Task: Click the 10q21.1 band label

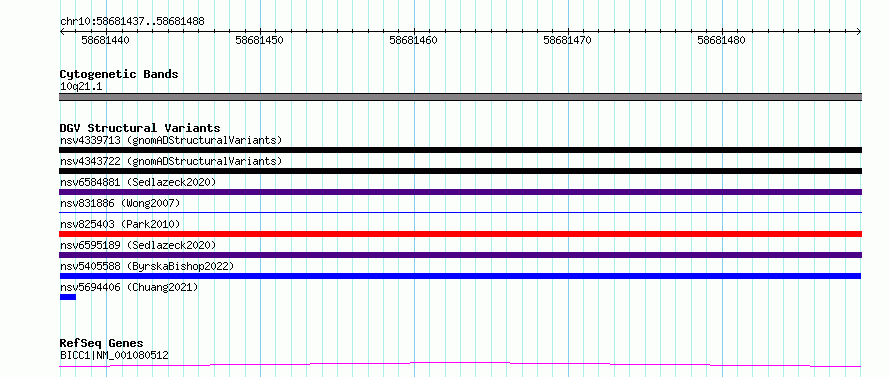Action: tap(81, 87)
